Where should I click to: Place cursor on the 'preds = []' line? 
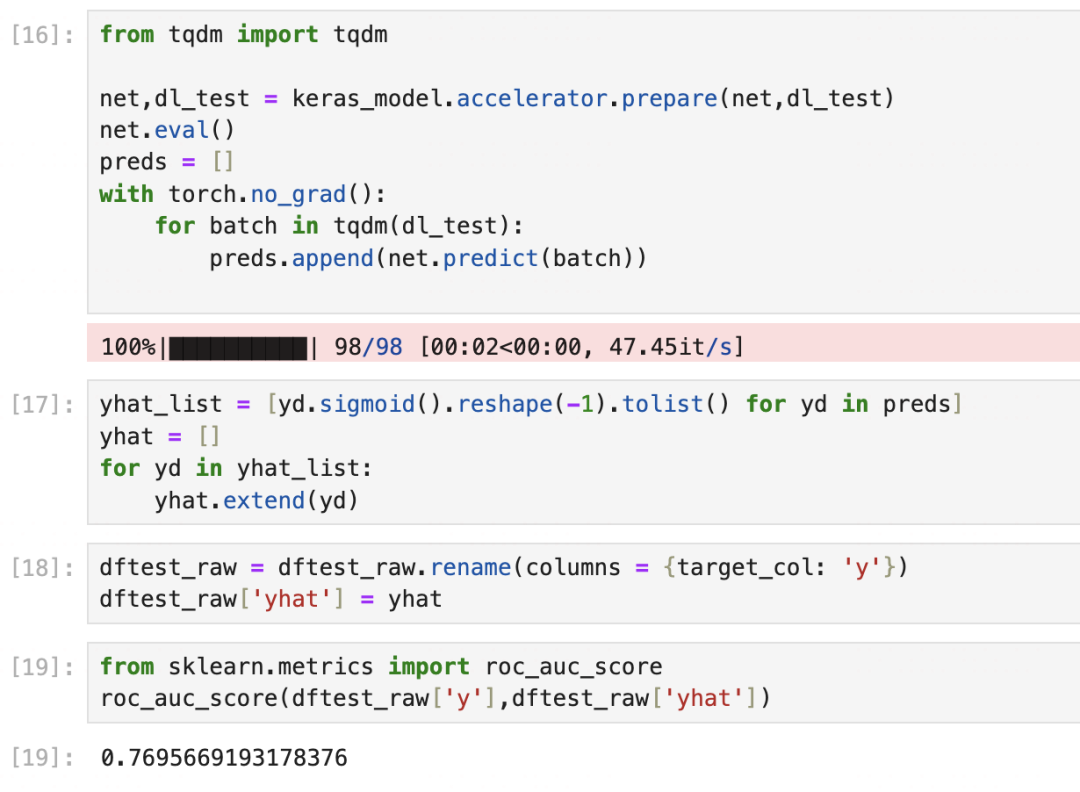pyautogui.click(x=166, y=162)
